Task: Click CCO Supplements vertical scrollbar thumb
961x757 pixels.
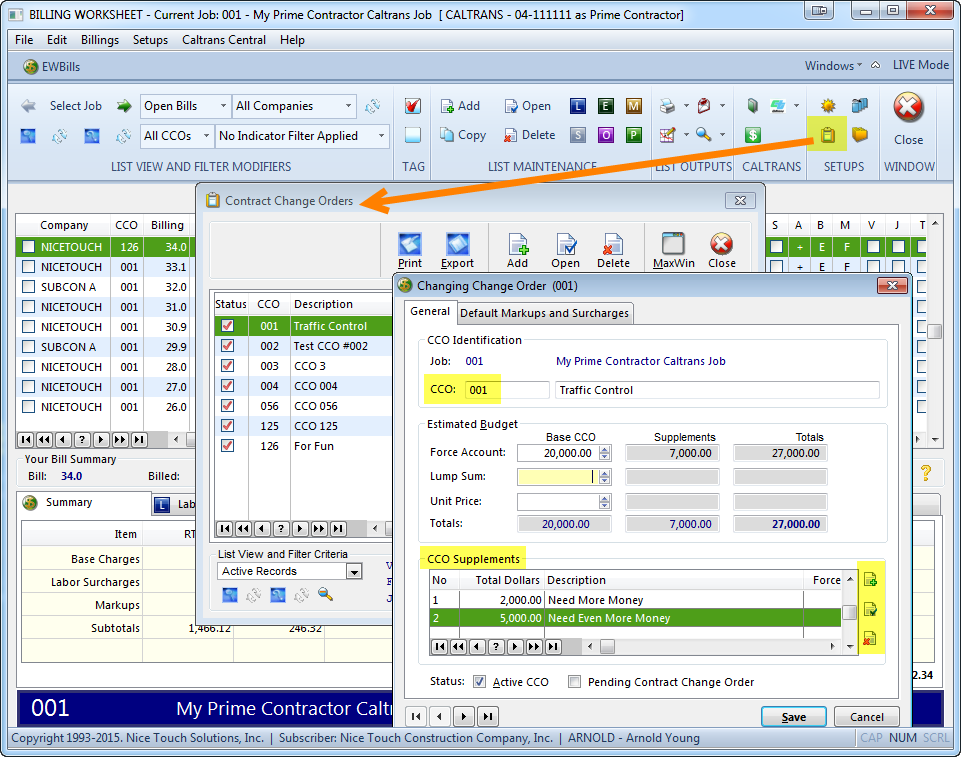Action: click(x=849, y=612)
